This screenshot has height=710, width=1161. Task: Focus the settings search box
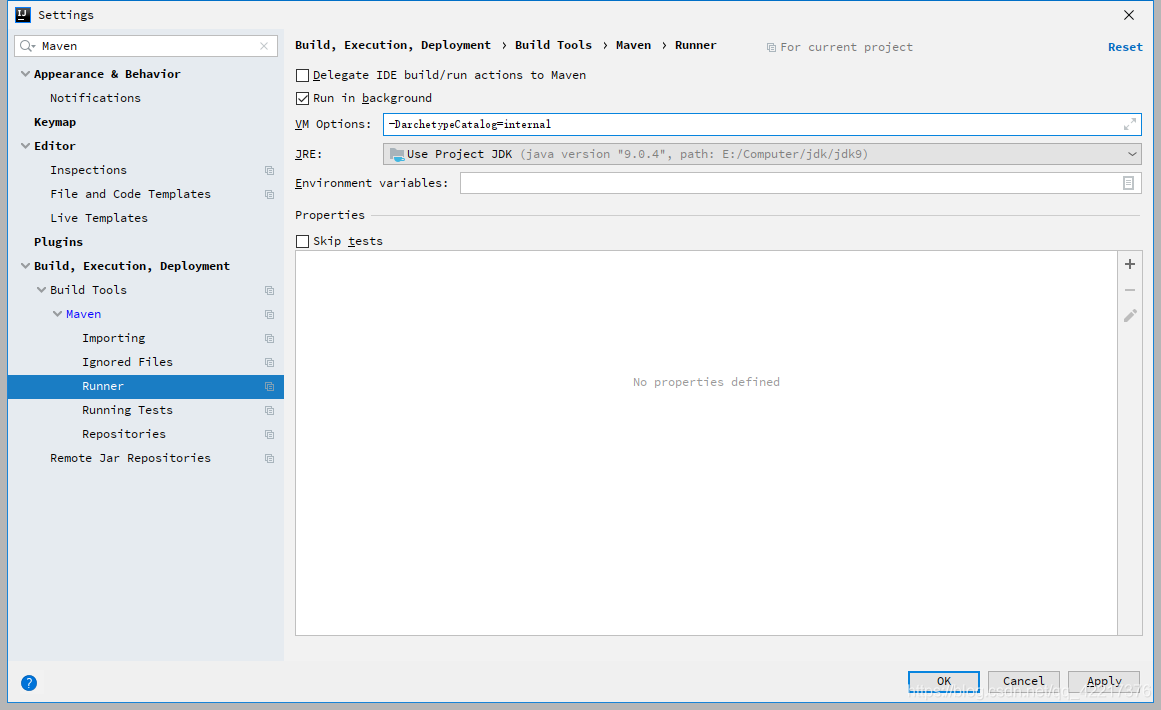coord(146,46)
